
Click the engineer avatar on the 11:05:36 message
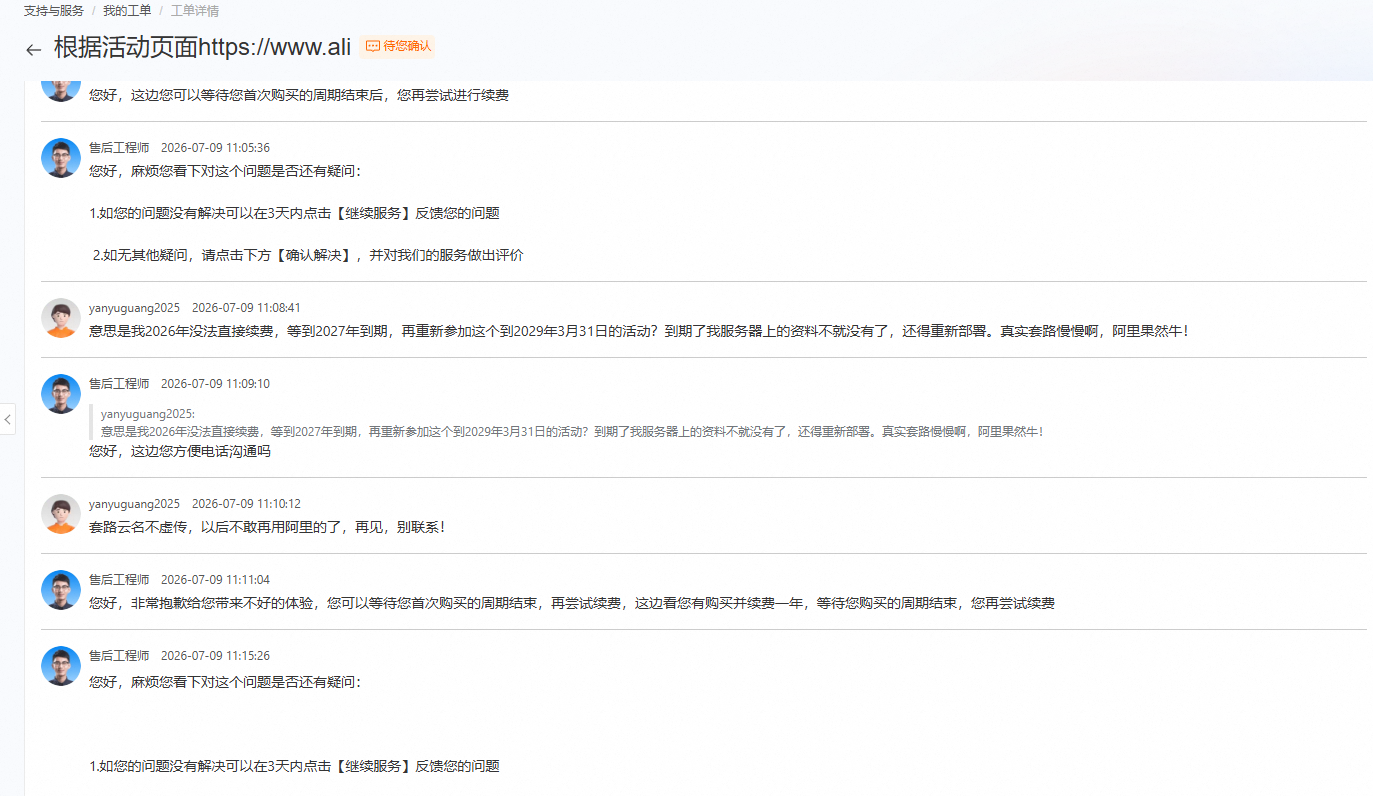[61, 158]
